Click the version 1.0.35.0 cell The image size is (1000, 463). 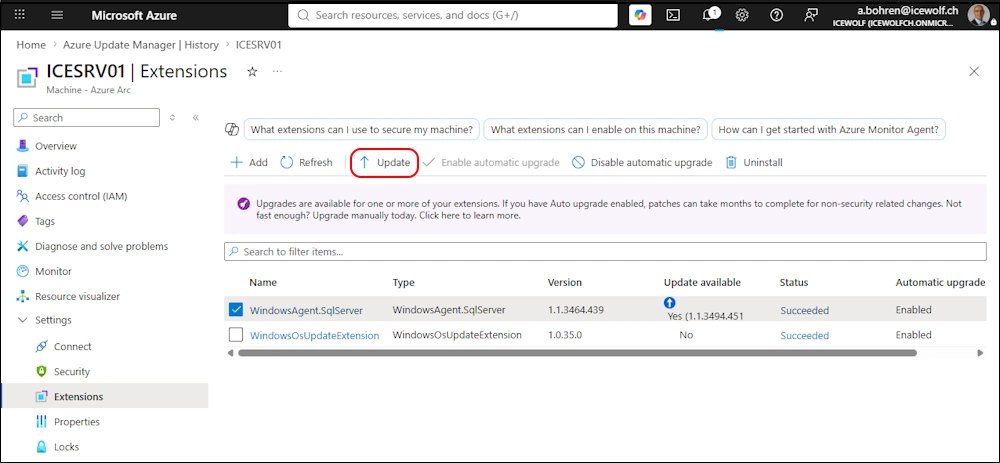coord(564,335)
